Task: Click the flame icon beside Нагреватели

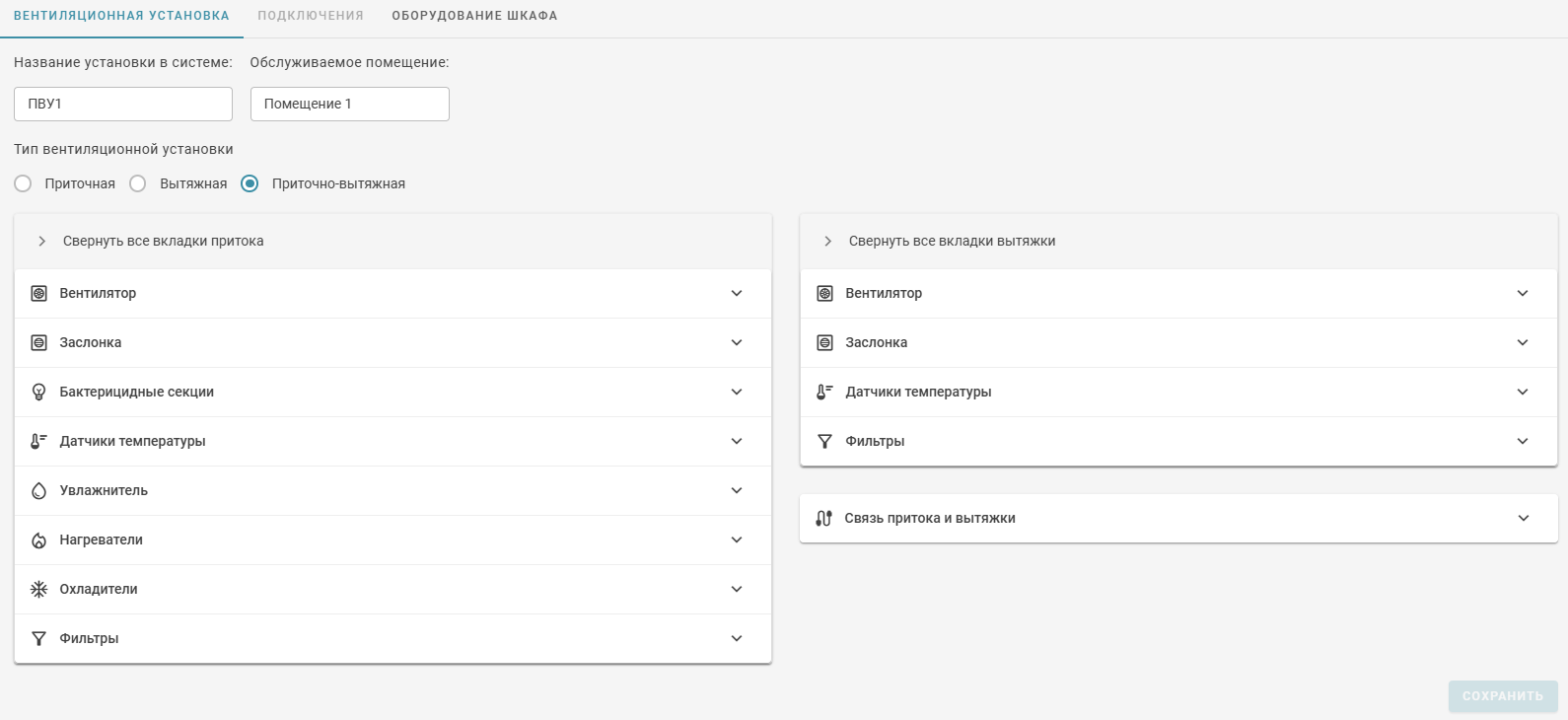Action: [38, 540]
